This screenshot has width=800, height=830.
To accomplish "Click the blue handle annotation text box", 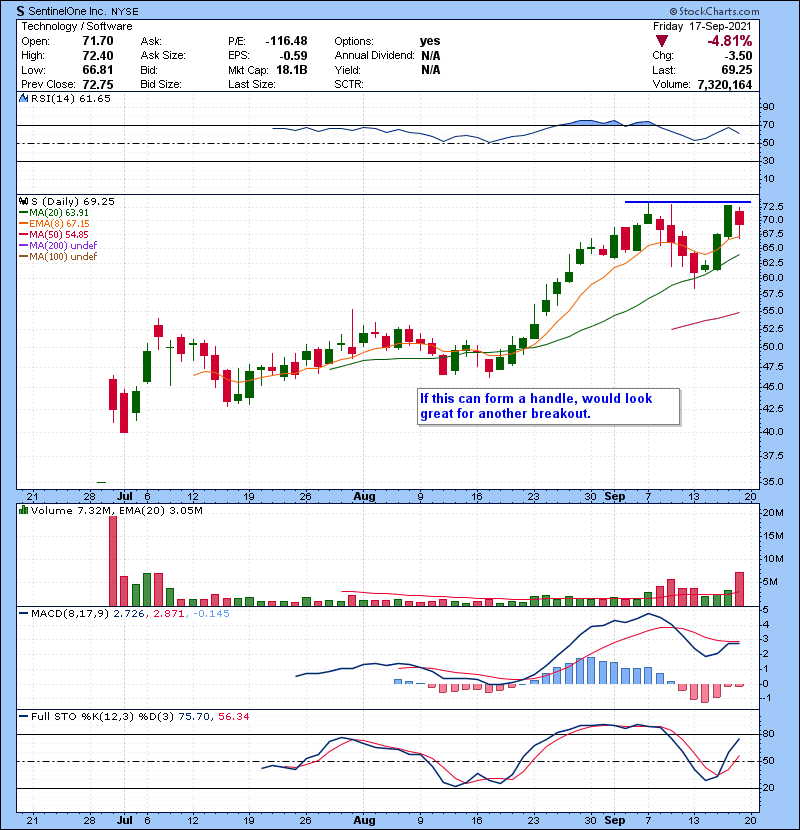I will click(547, 406).
